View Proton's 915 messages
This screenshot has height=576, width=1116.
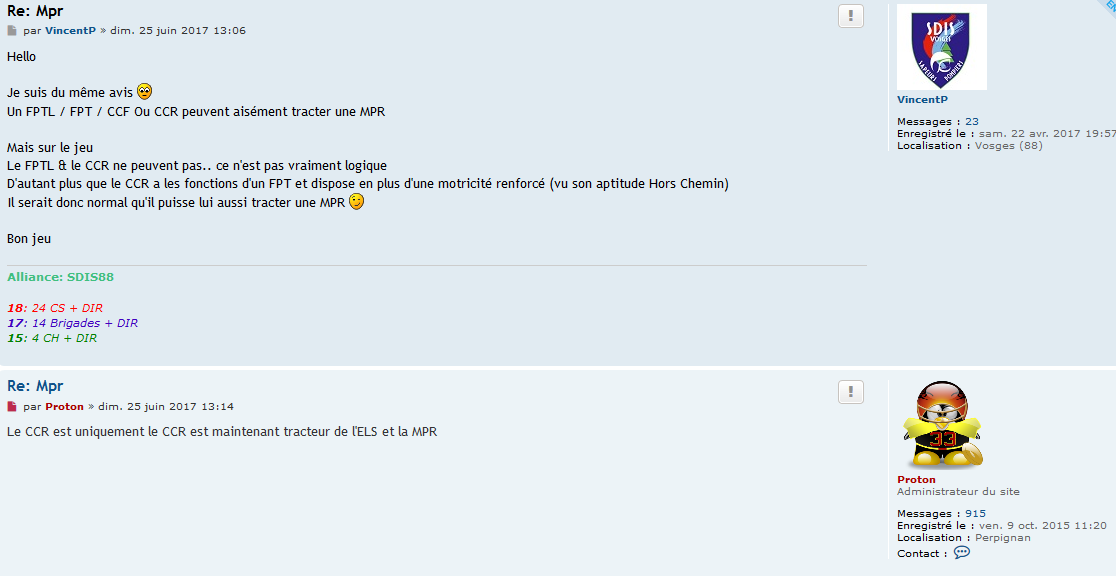pos(975,513)
